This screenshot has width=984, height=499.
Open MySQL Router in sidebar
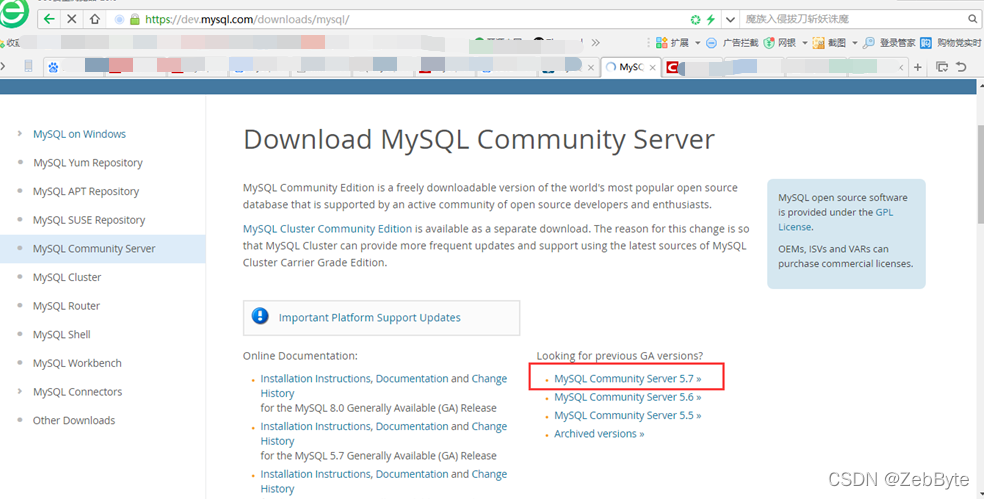(x=67, y=306)
